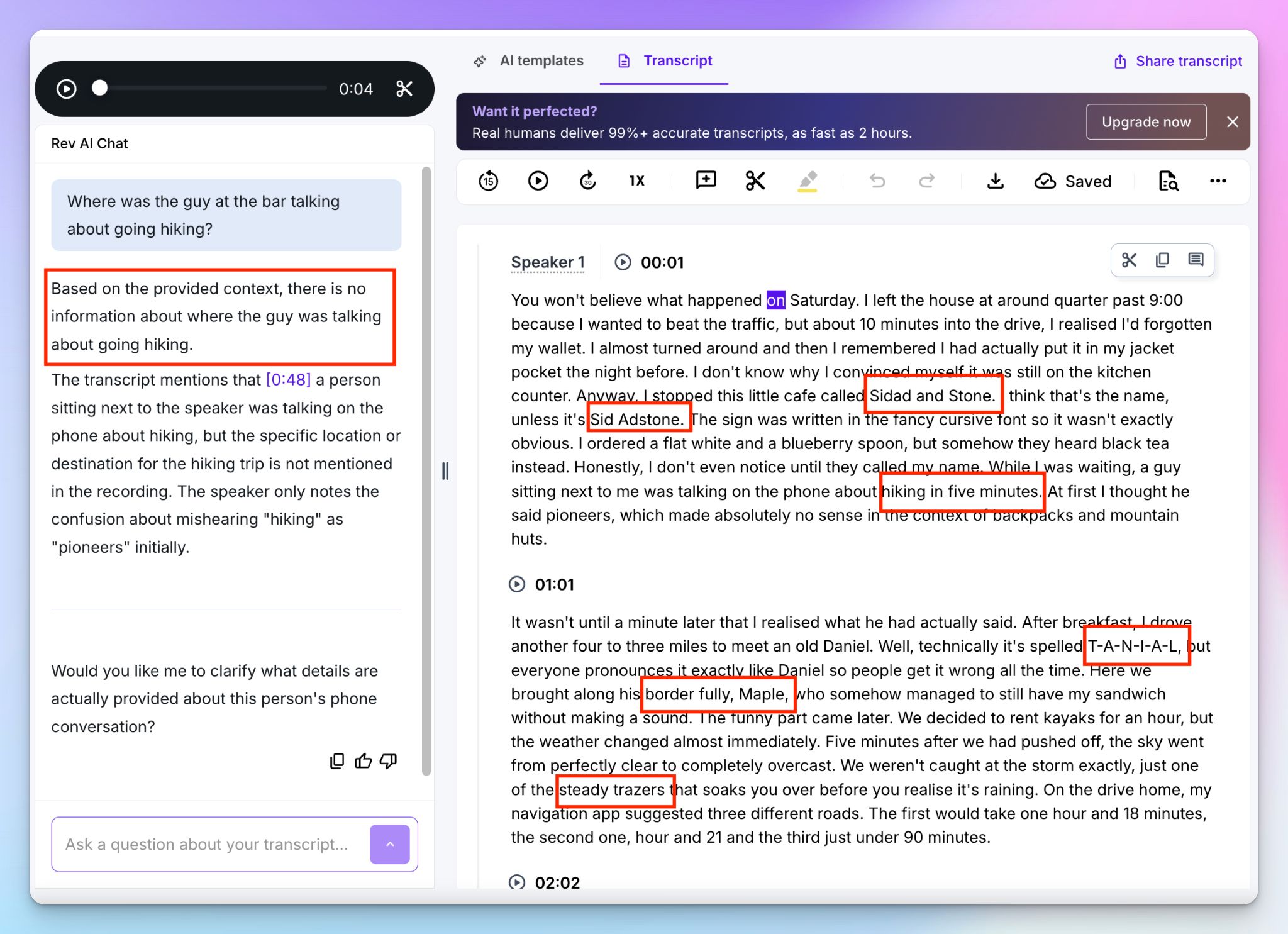1288x934 pixels.
Task: Jump to the [0:48] timestamp link
Action: [x=288, y=380]
